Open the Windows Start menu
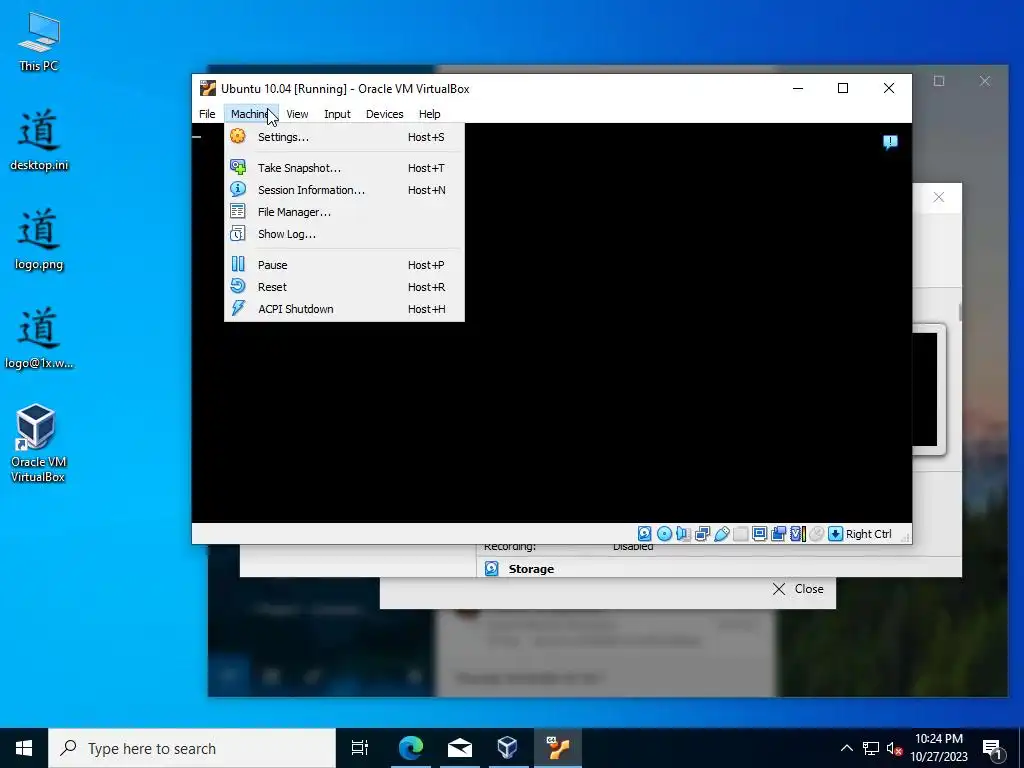Viewport: 1024px width, 768px height. (x=24, y=748)
